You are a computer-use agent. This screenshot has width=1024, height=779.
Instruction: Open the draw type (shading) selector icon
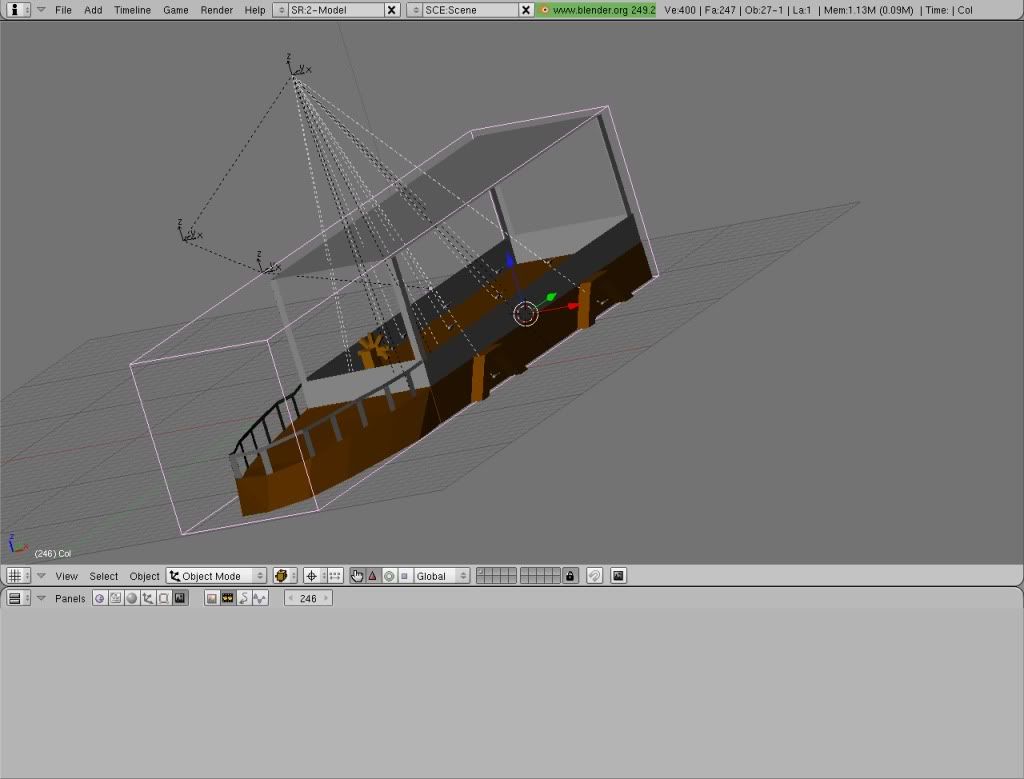click(284, 576)
